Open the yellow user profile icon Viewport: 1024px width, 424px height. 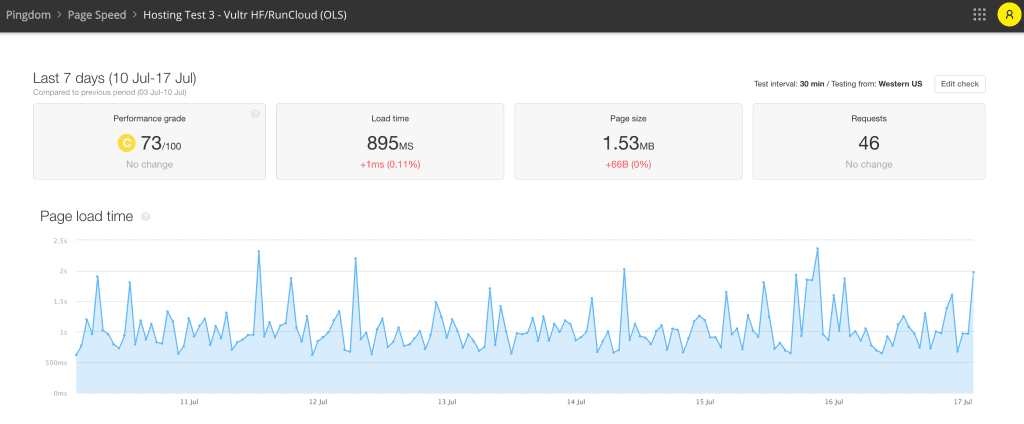(x=1009, y=14)
